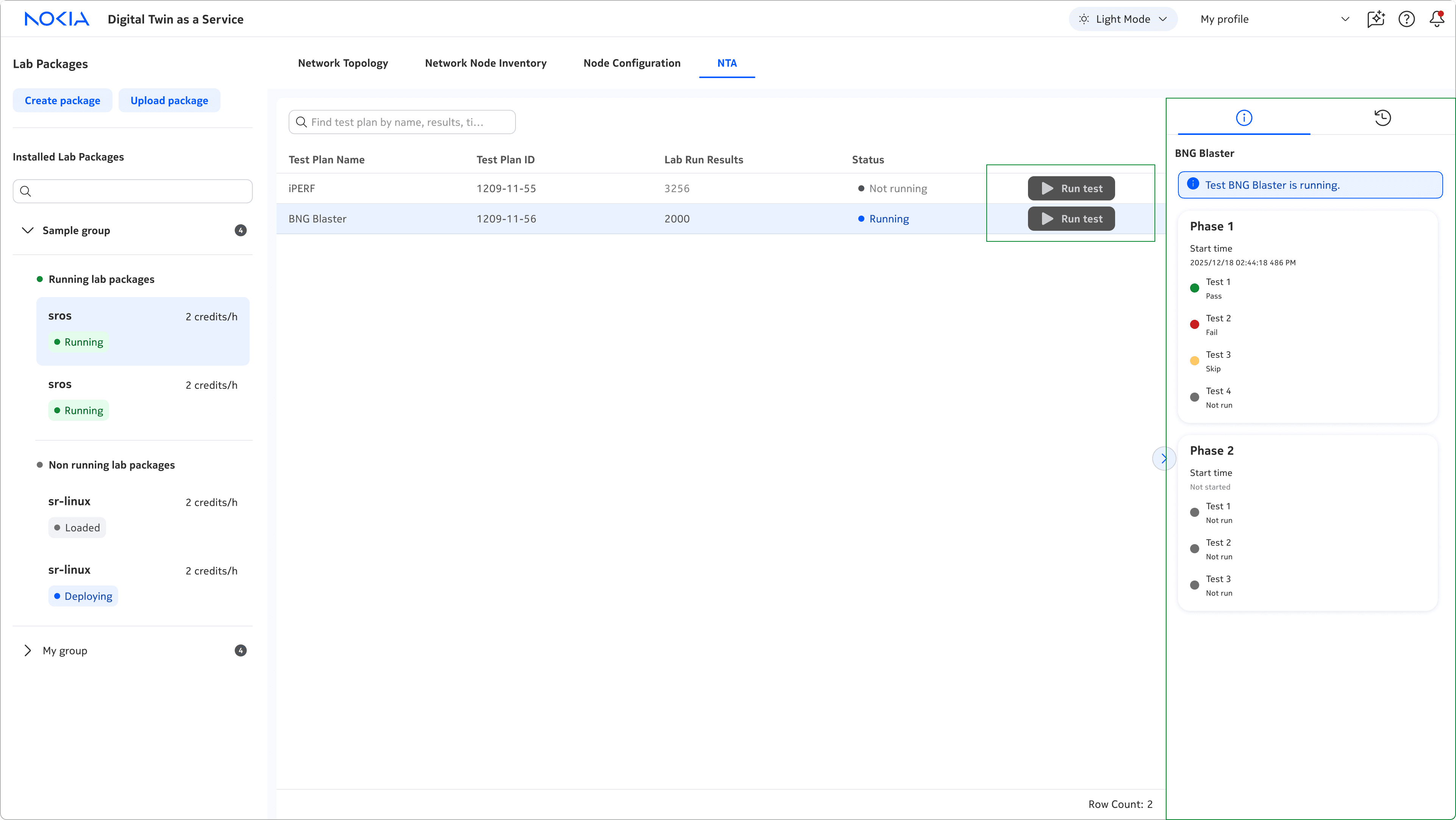Select the info tab icon in side panel

[x=1244, y=117]
